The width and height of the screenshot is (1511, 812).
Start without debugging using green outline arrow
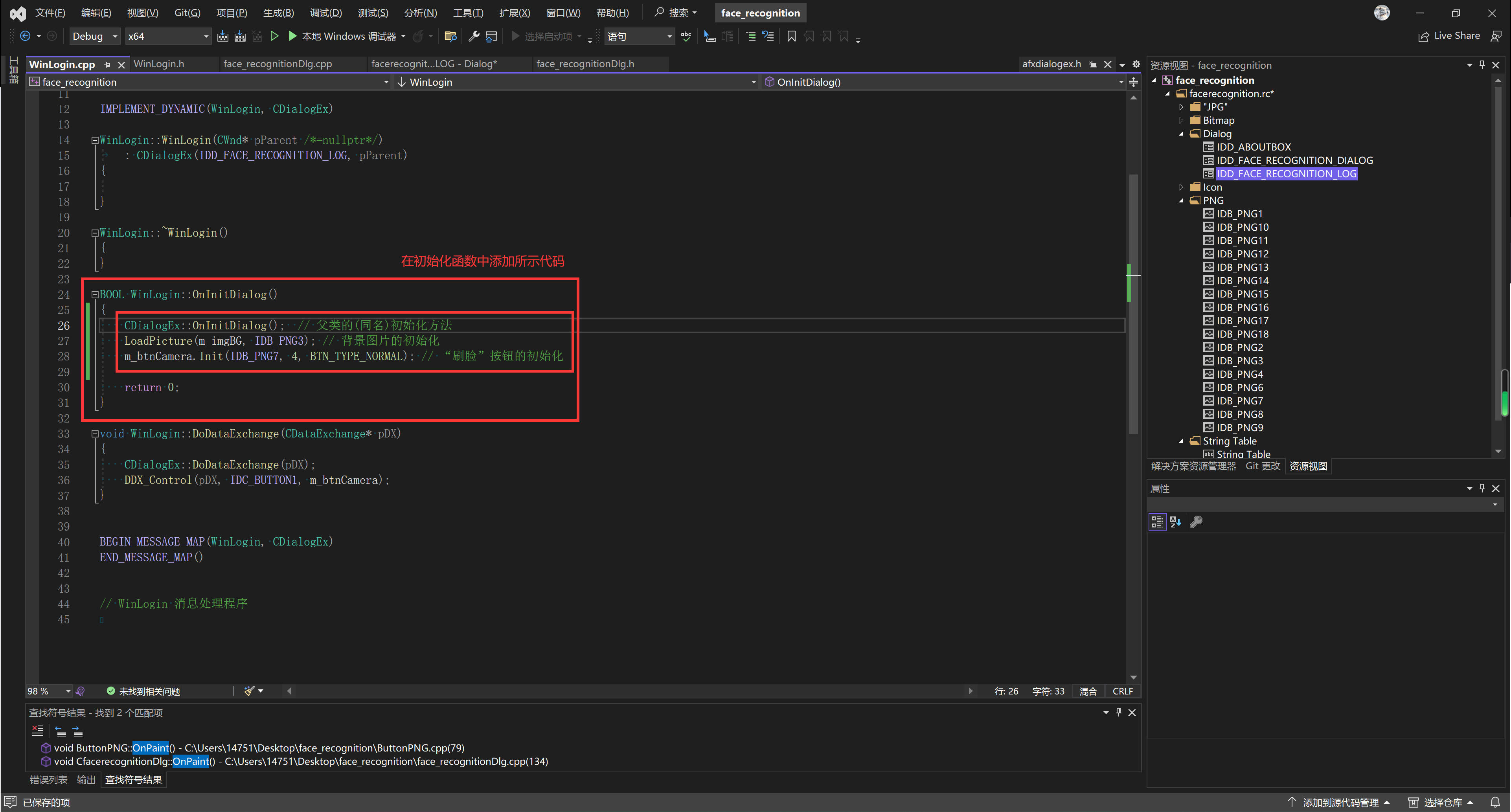[274, 37]
